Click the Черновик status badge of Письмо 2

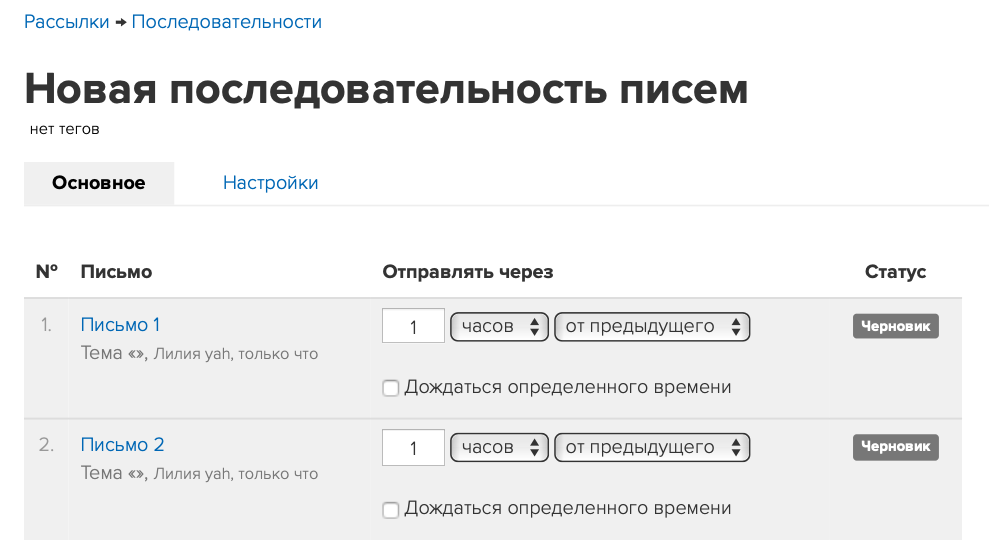896,447
